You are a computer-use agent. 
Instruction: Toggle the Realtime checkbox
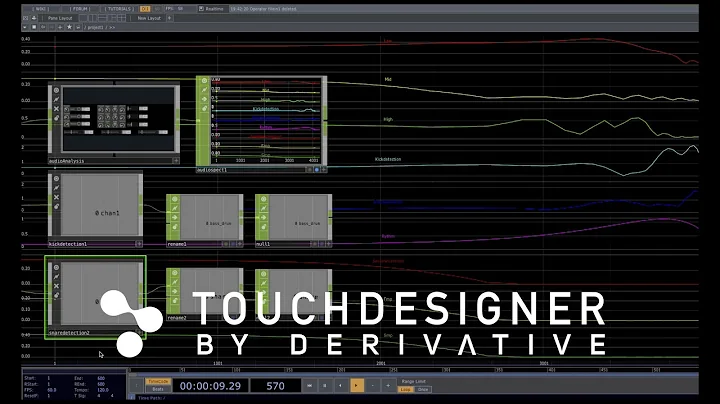click(x=201, y=9)
